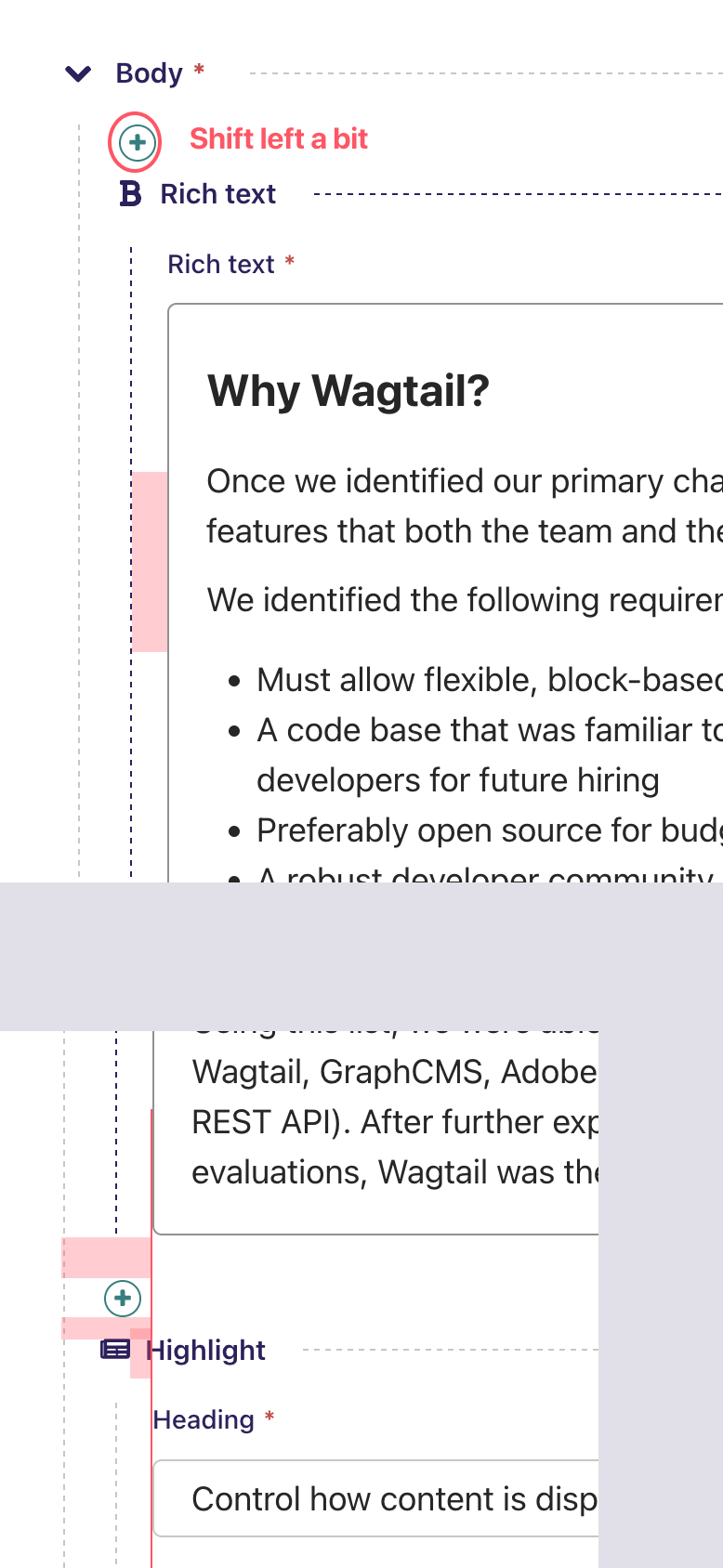Click the "Rich text" block header to collapse it
The height and width of the screenshot is (1568, 723).
tap(217, 193)
